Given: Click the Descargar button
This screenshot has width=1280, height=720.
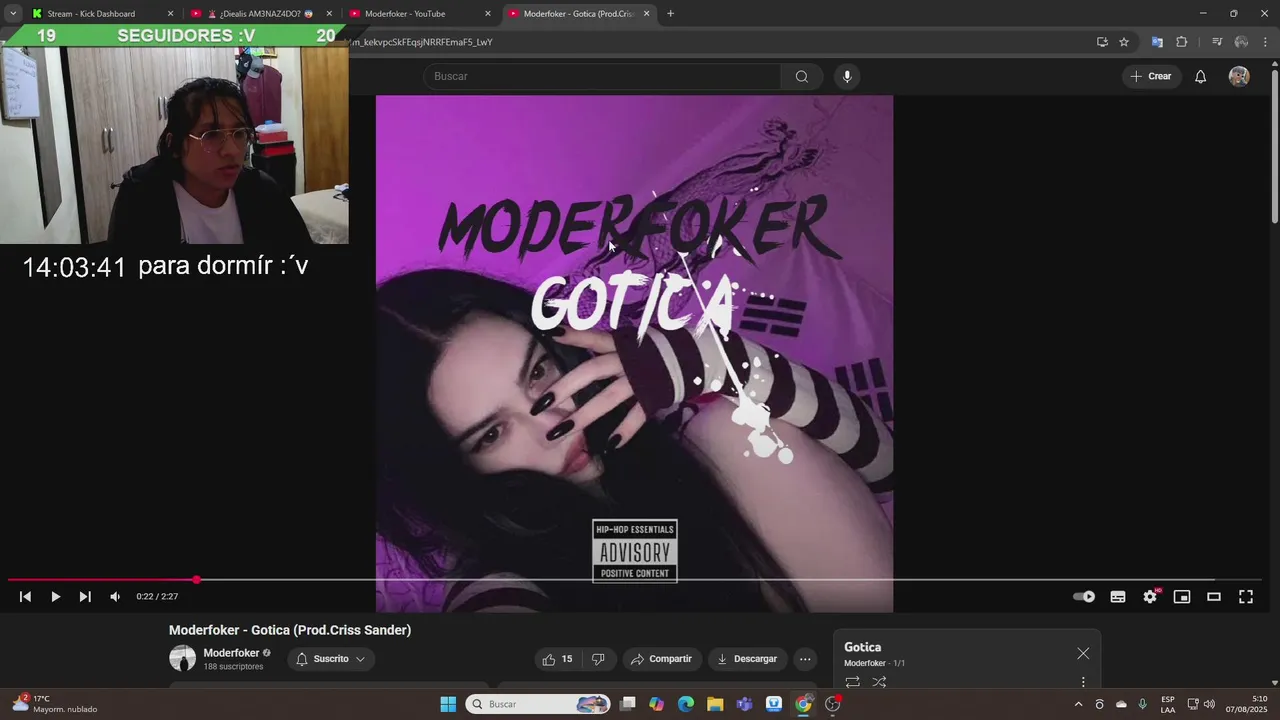Looking at the screenshot, I should point(747,659).
